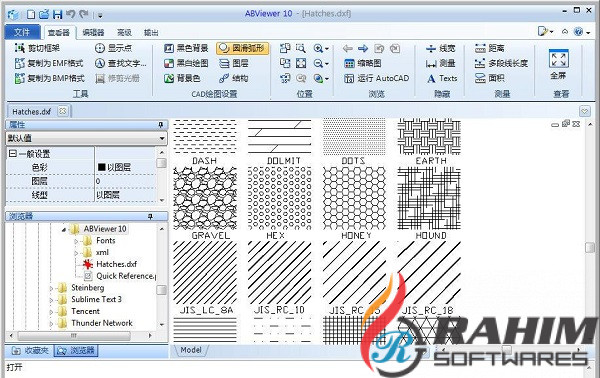Click the blue forward arrow in 浏览 group
The image size is (600, 378).
[x=363, y=48]
